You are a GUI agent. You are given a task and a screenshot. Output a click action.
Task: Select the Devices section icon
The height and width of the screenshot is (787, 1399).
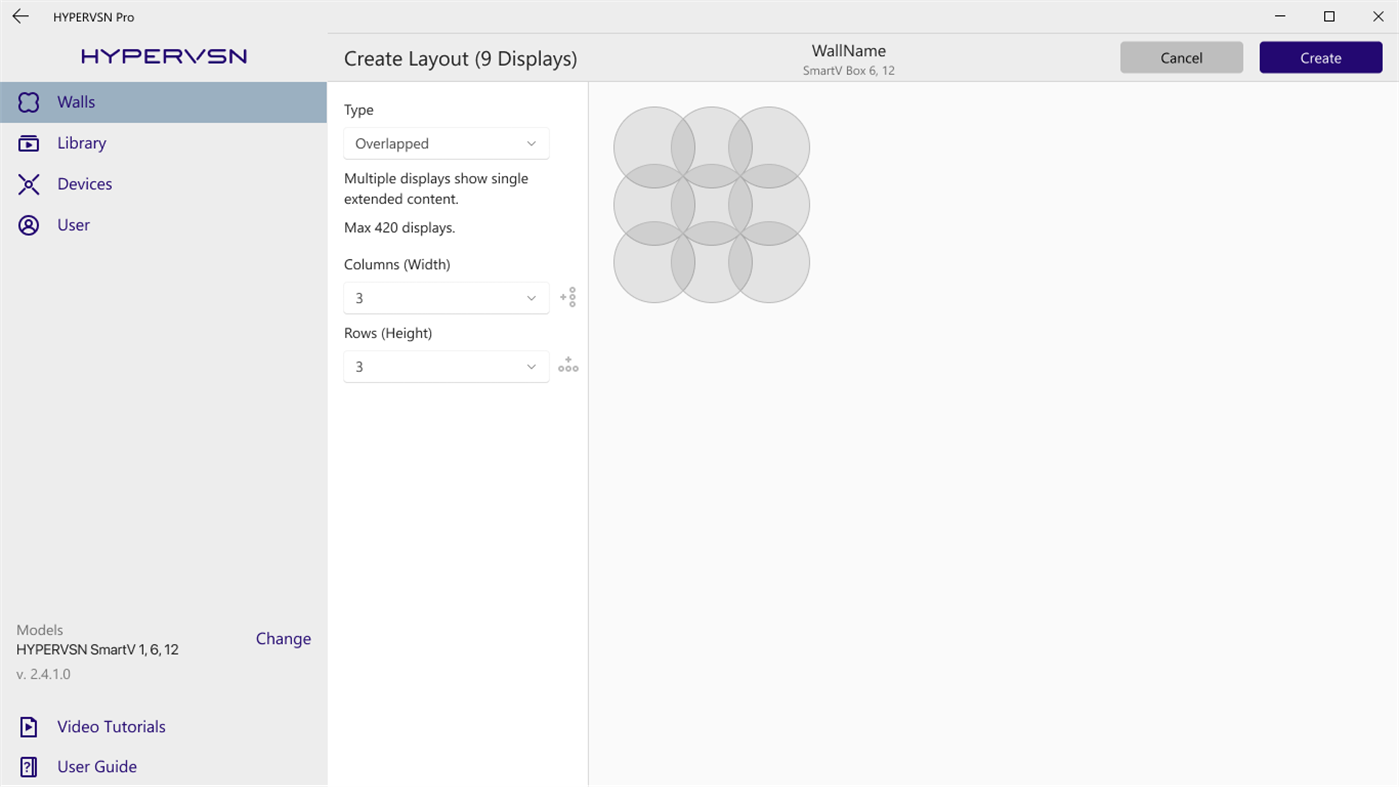[x=28, y=183]
